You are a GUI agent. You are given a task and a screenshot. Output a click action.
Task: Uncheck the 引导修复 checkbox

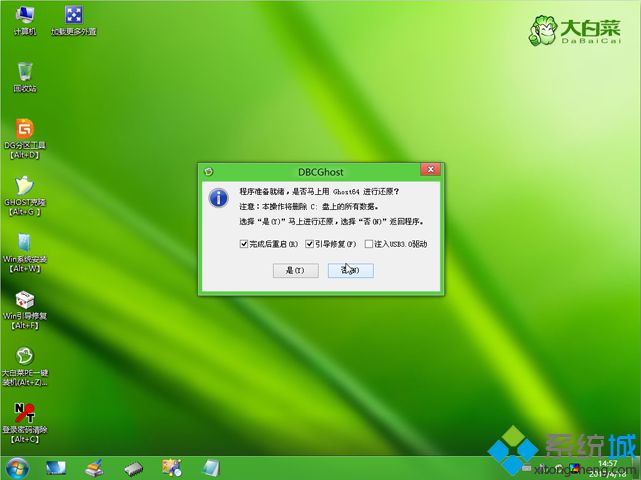point(310,244)
